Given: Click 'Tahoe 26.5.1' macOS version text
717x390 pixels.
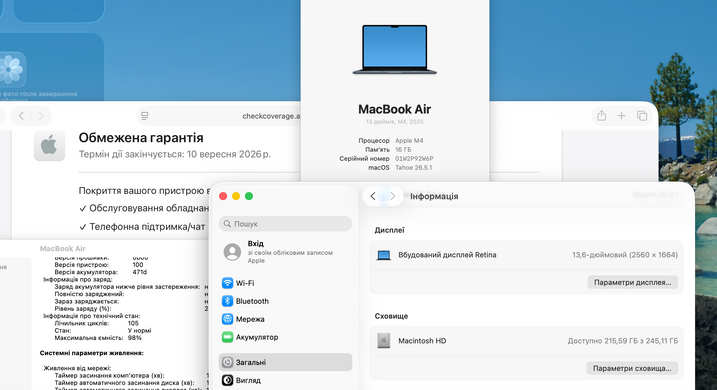Looking at the screenshot, I should [x=413, y=167].
